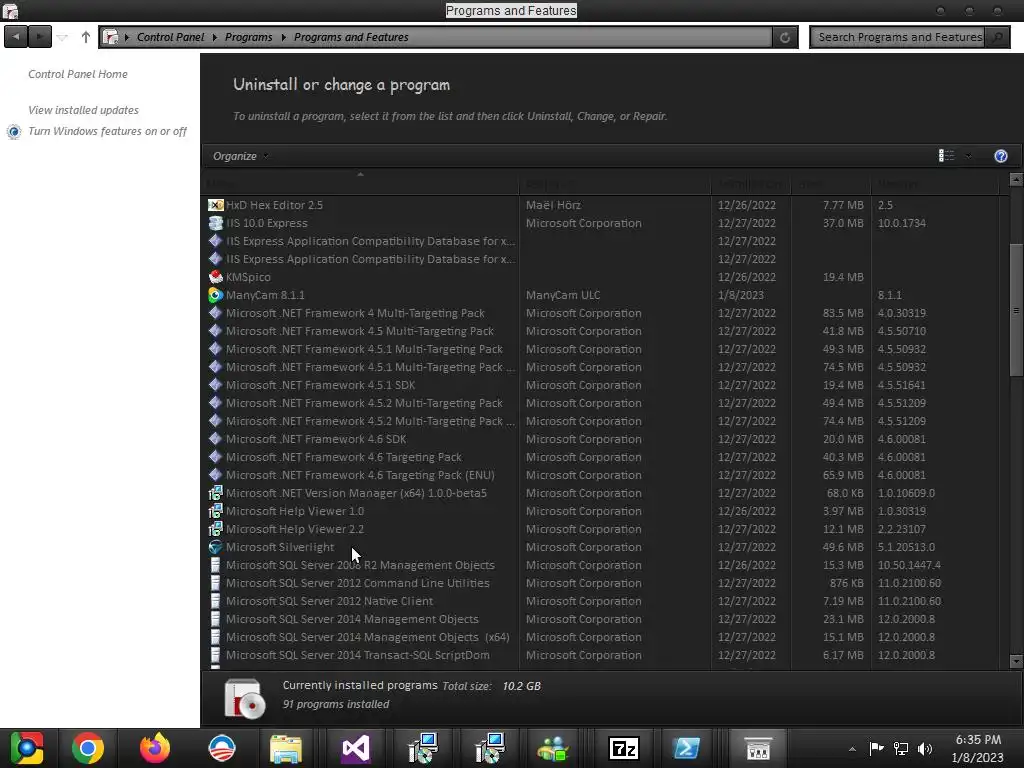Open File Explorer from the taskbar
The height and width of the screenshot is (768, 1024).
click(286, 748)
